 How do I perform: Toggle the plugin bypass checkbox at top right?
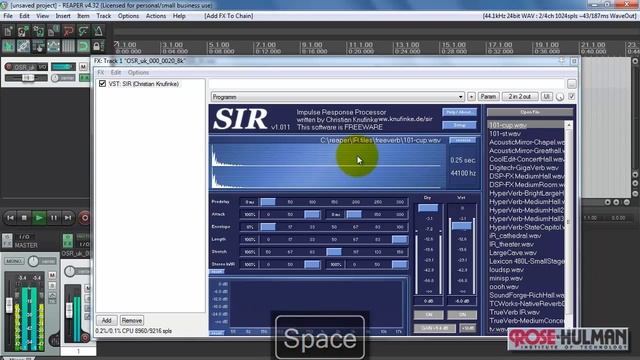click(x=571, y=96)
